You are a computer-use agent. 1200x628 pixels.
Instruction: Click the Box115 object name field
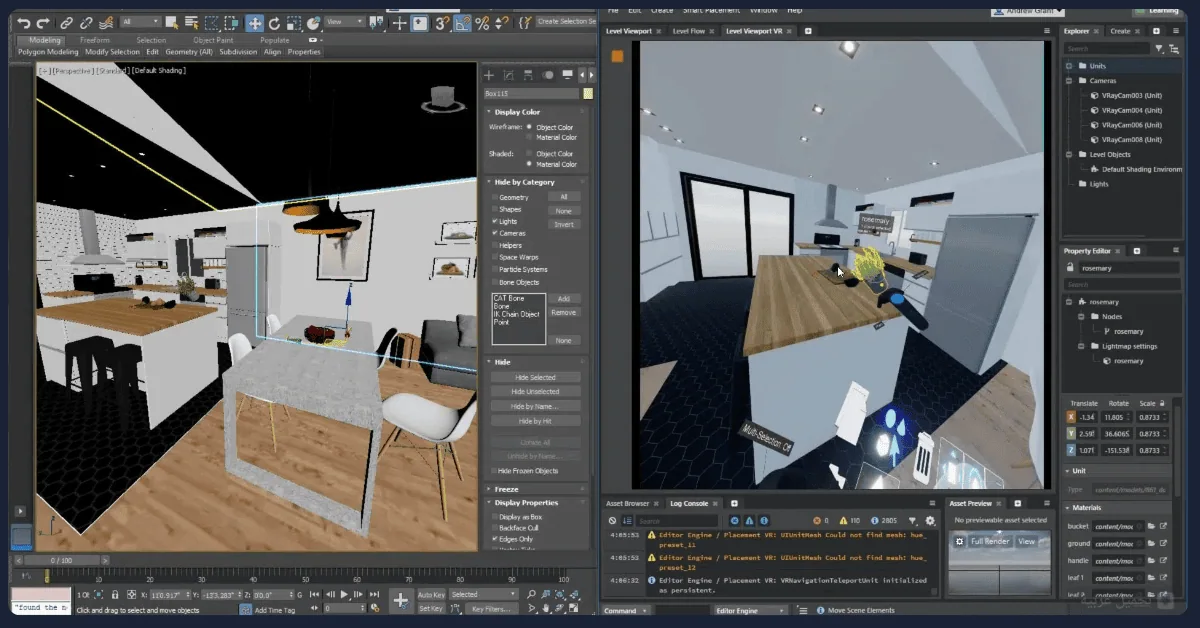click(x=531, y=94)
